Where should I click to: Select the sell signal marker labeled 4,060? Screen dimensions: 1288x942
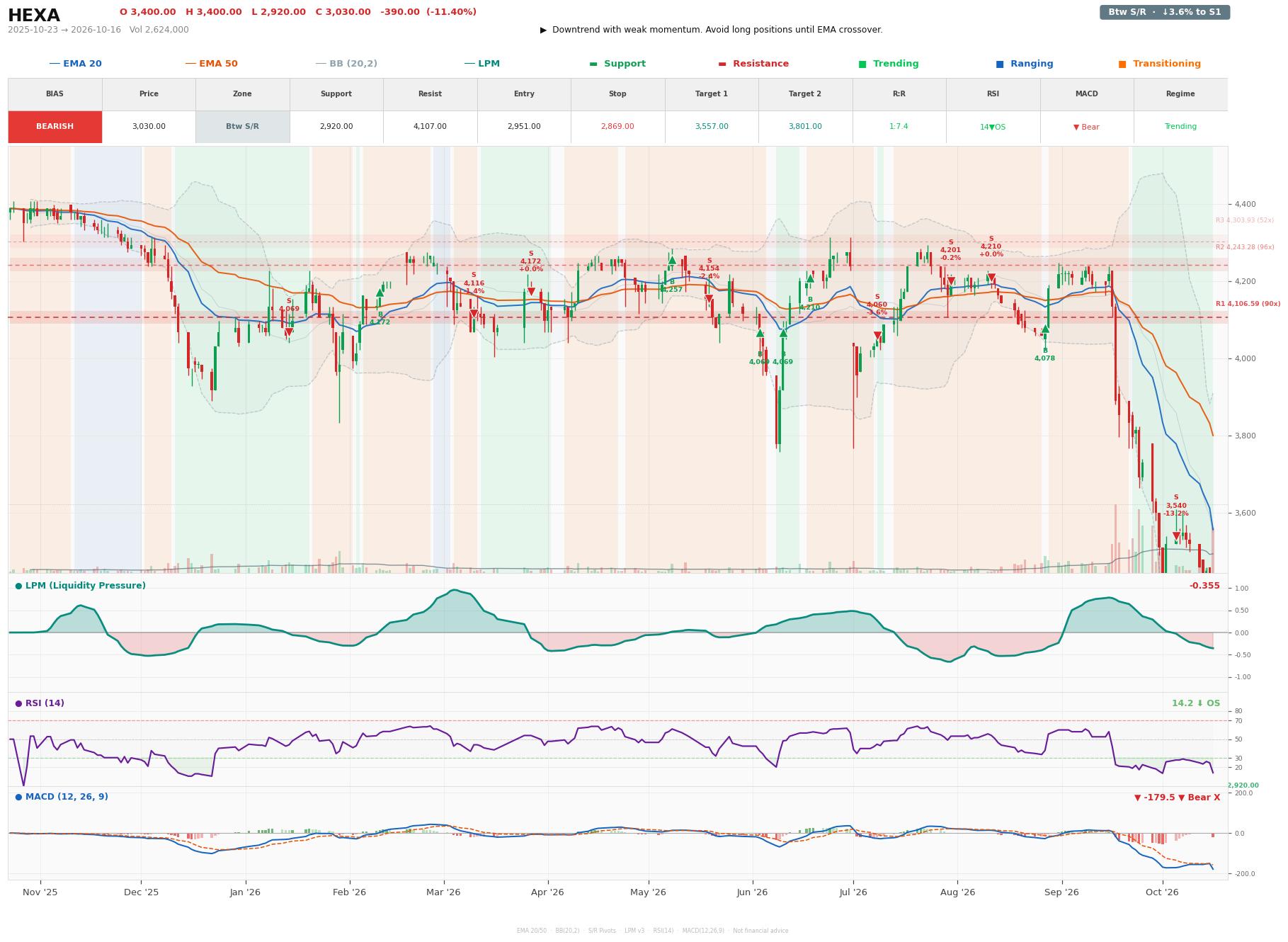coord(877,336)
